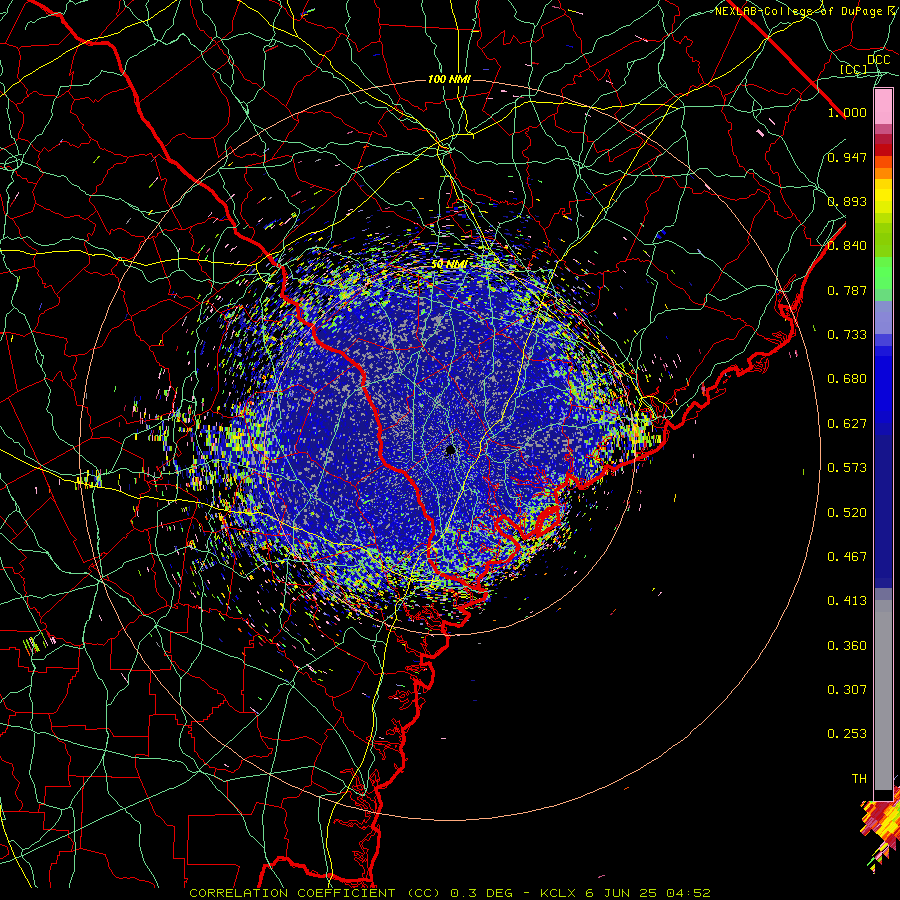Click 0.3 DEG in the bottom caption
This screenshot has width=900, height=900.
coord(481,893)
